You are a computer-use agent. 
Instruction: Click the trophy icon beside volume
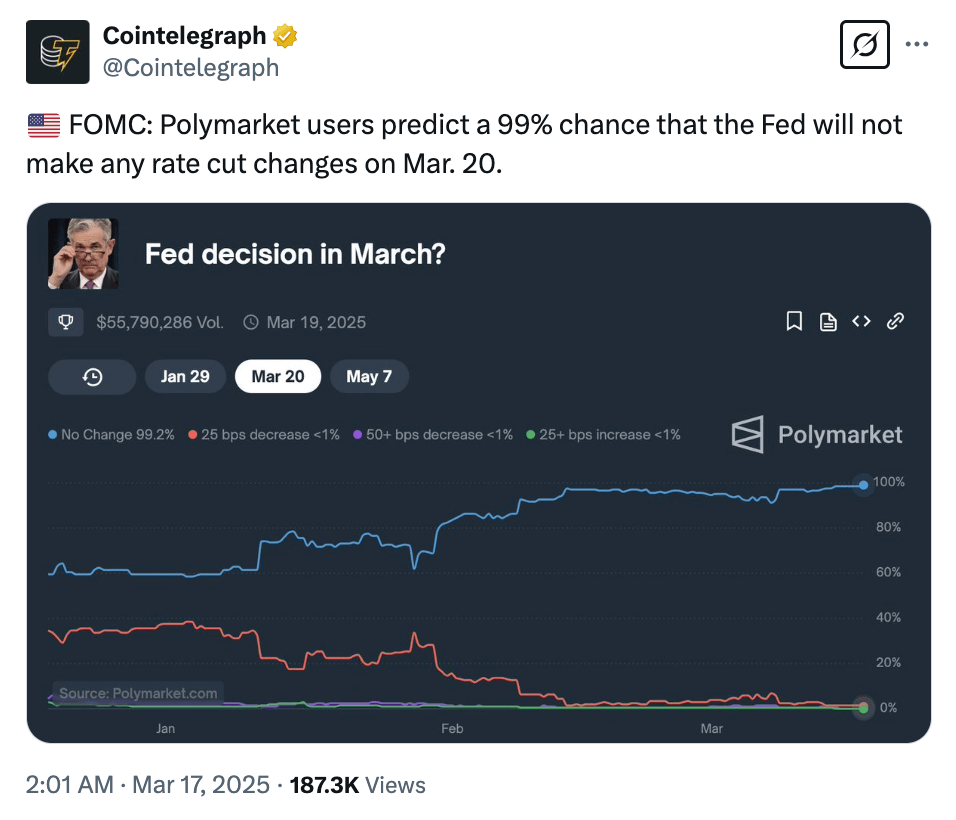[66, 322]
